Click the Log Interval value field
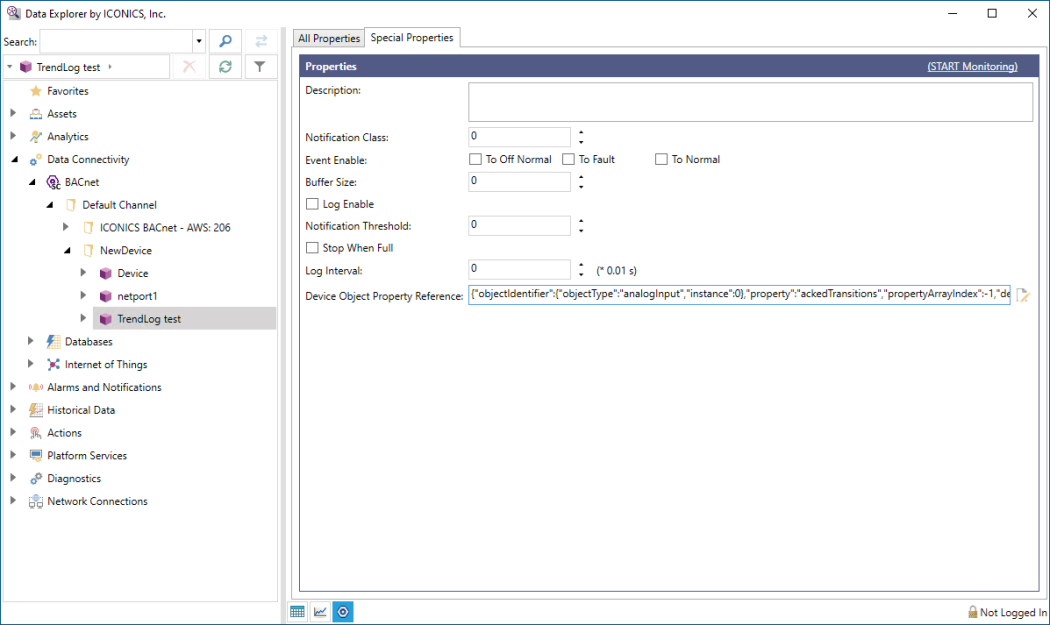 click(x=520, y=269)
